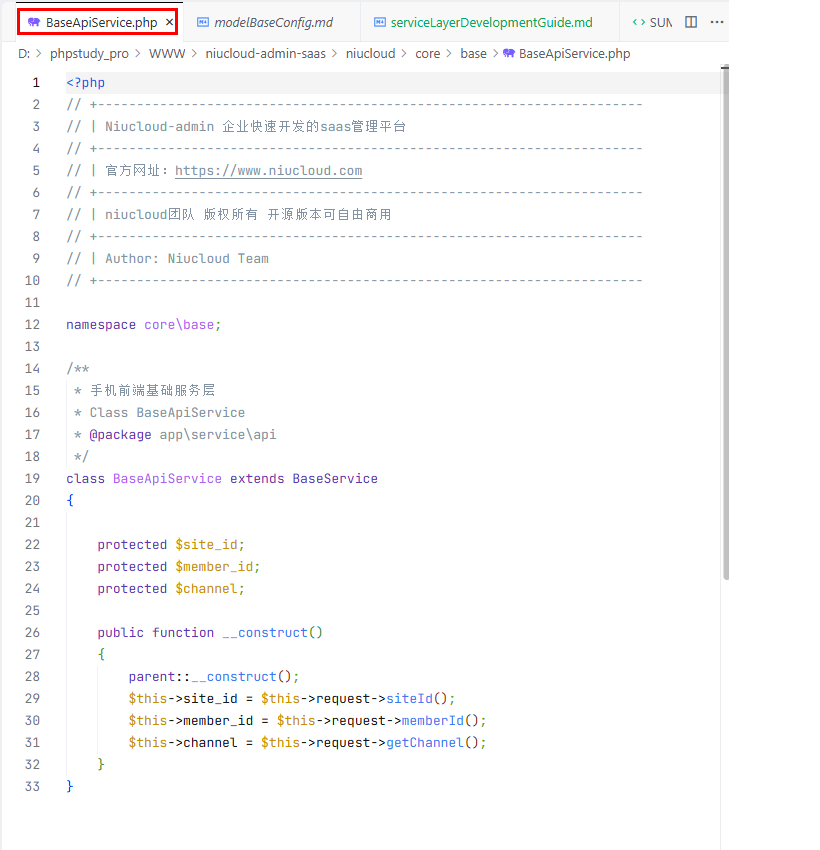Viewport: 820px width, 850px height.
Task: Split the editor with the split icon
Action: pyautogui.click(x=691, y=22)
